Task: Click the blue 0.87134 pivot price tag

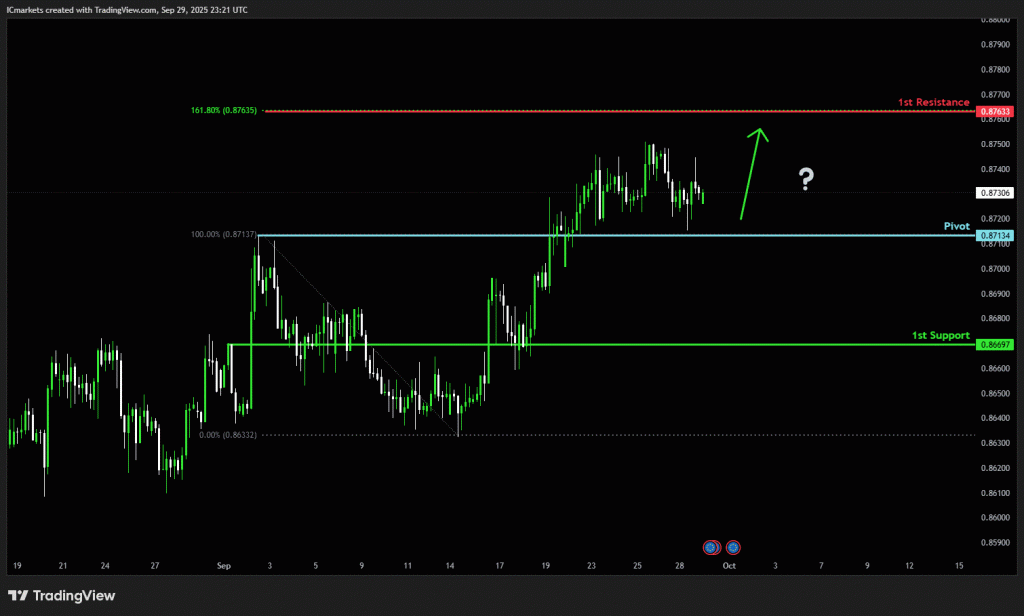Action: 996,236
